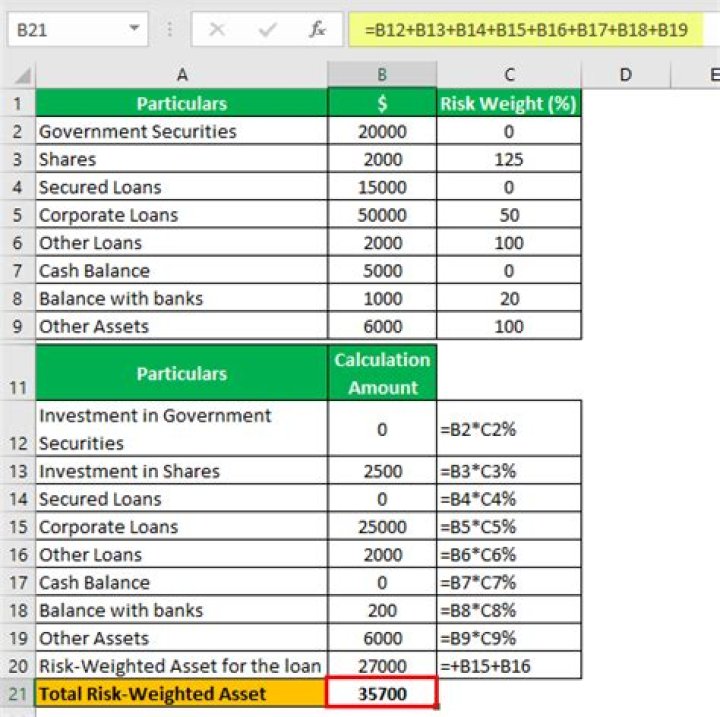Select column A header
The height and width of the screenshot is (717, 720).
pyautogui.click(x=182, y=74)
